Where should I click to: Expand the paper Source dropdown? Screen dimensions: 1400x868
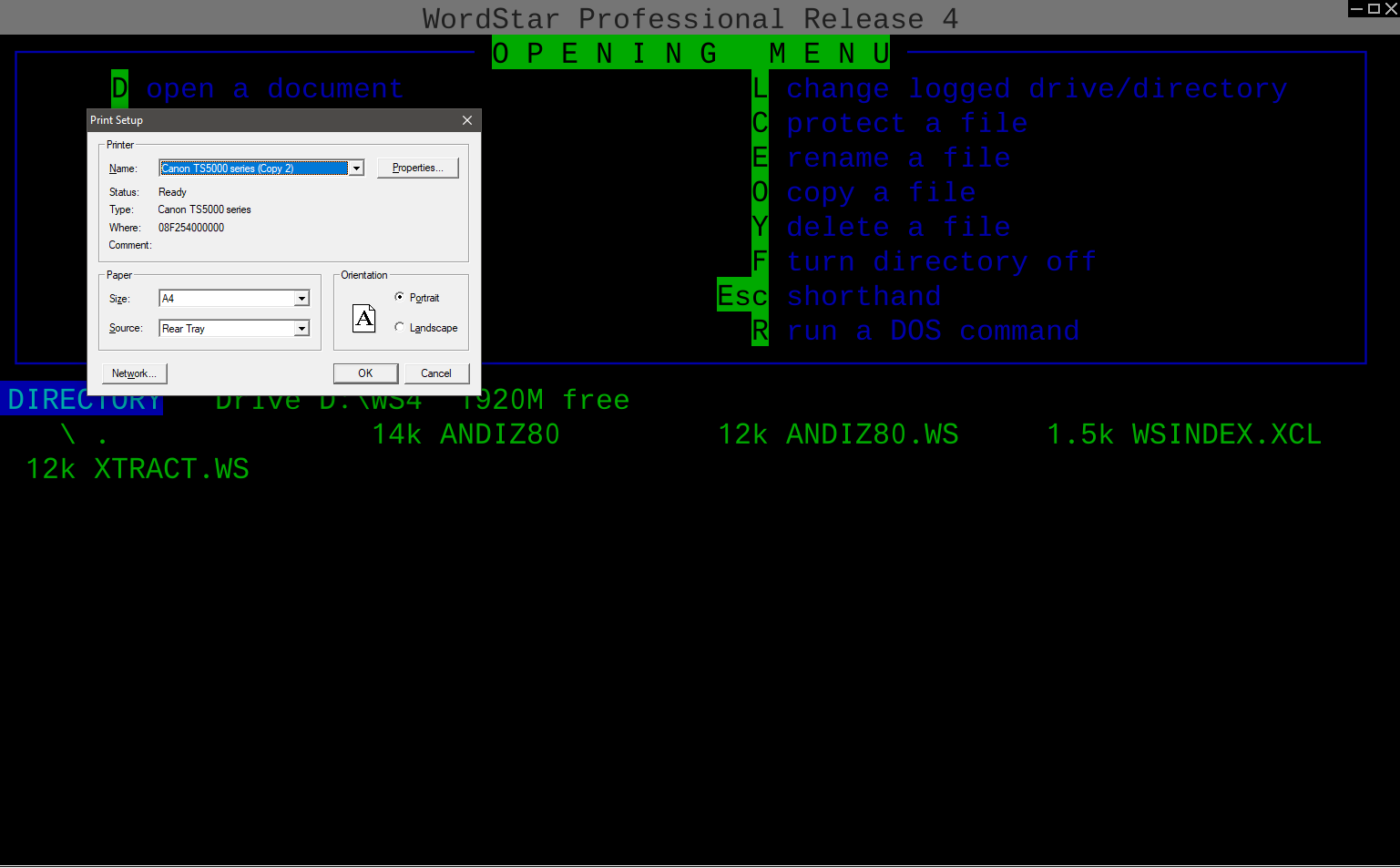click(301, 329)
